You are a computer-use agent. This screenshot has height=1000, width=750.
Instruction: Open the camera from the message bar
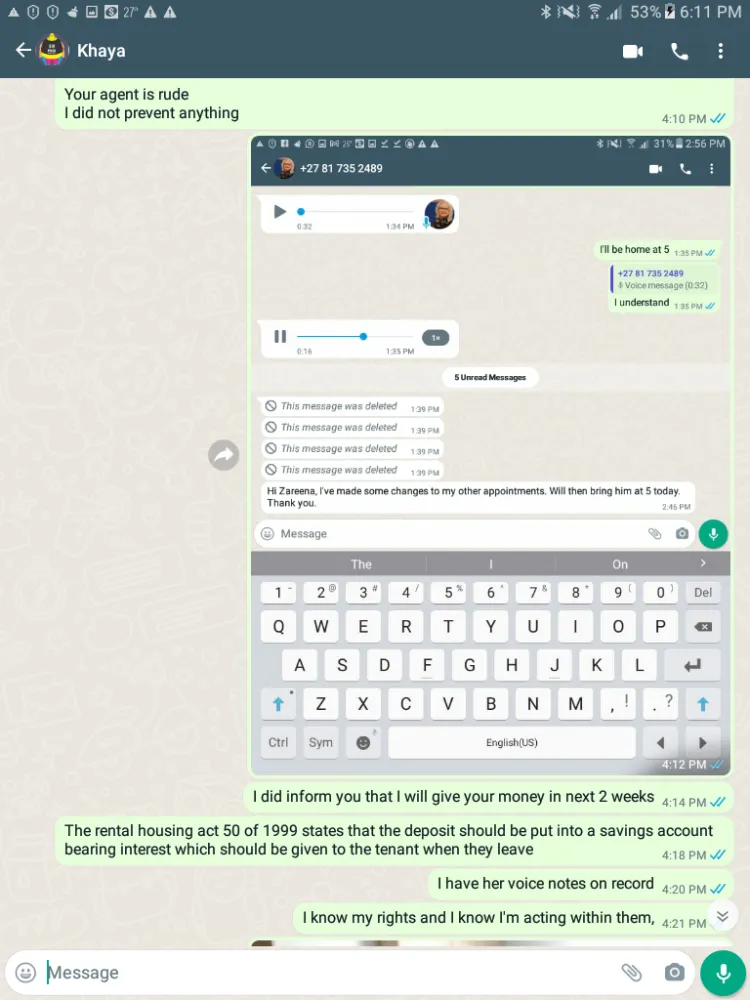click(674, 972)
